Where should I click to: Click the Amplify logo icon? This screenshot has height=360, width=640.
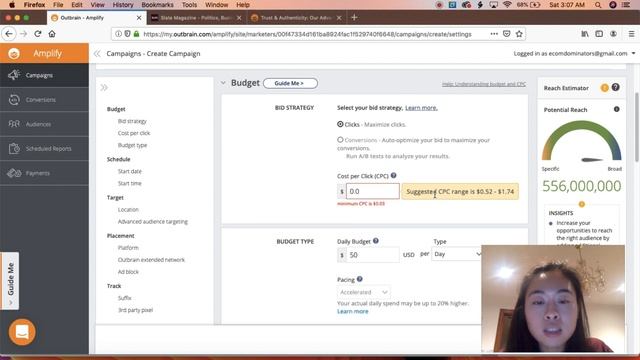(14, 53)
